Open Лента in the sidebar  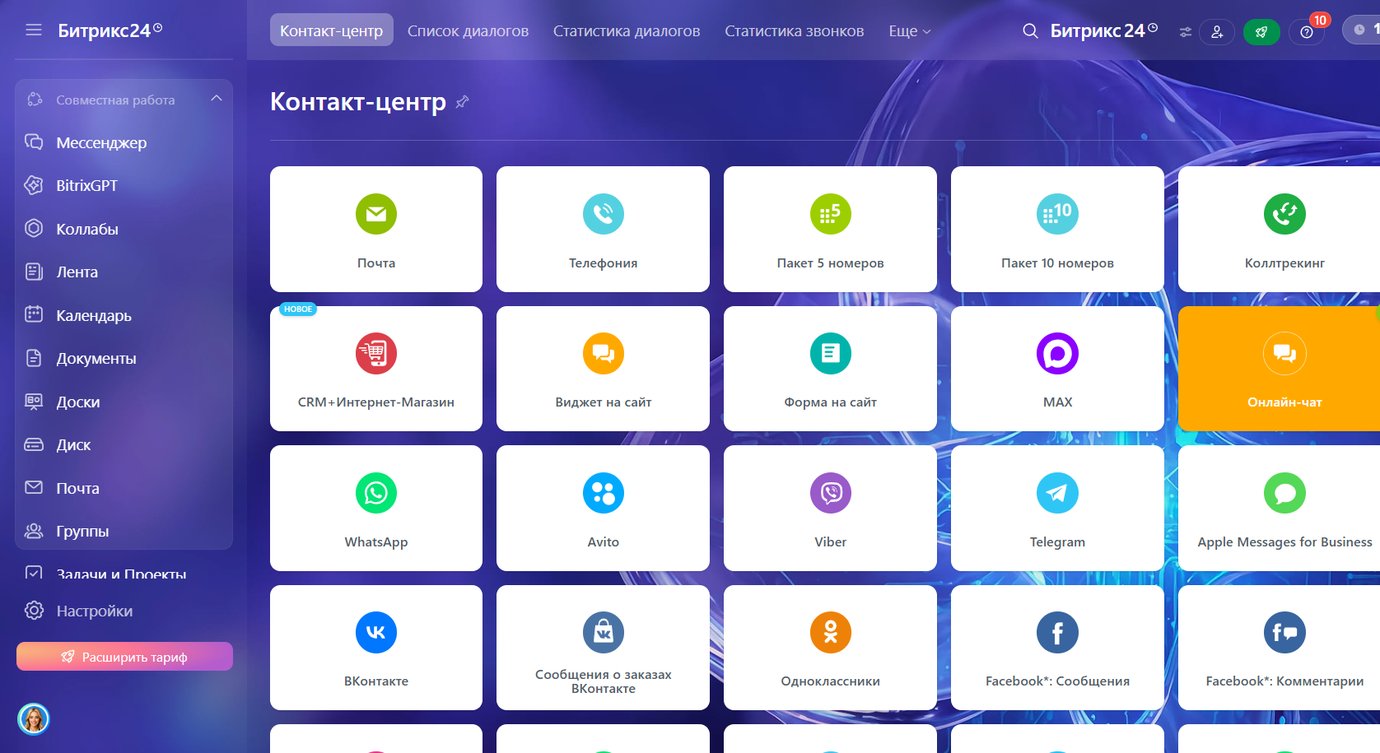click(124, 272)
